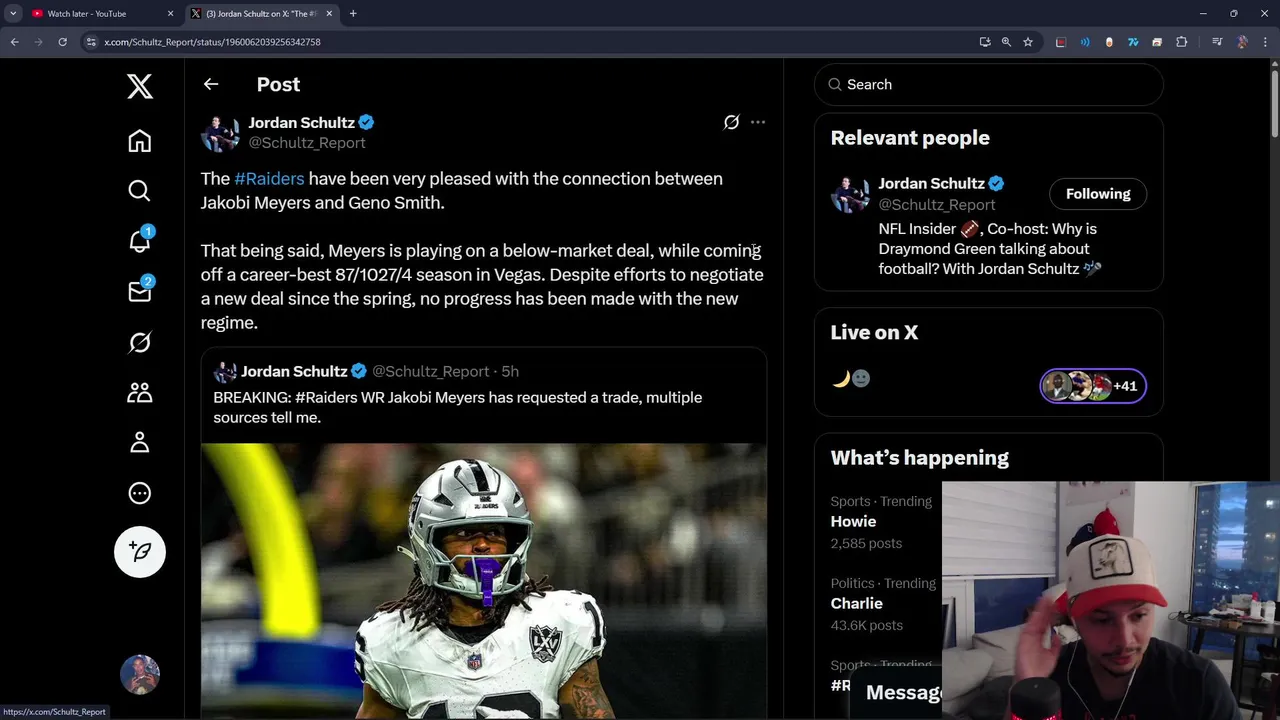Click the 7tv extension icon
1280x720 pixels.
click(1133, 42)
